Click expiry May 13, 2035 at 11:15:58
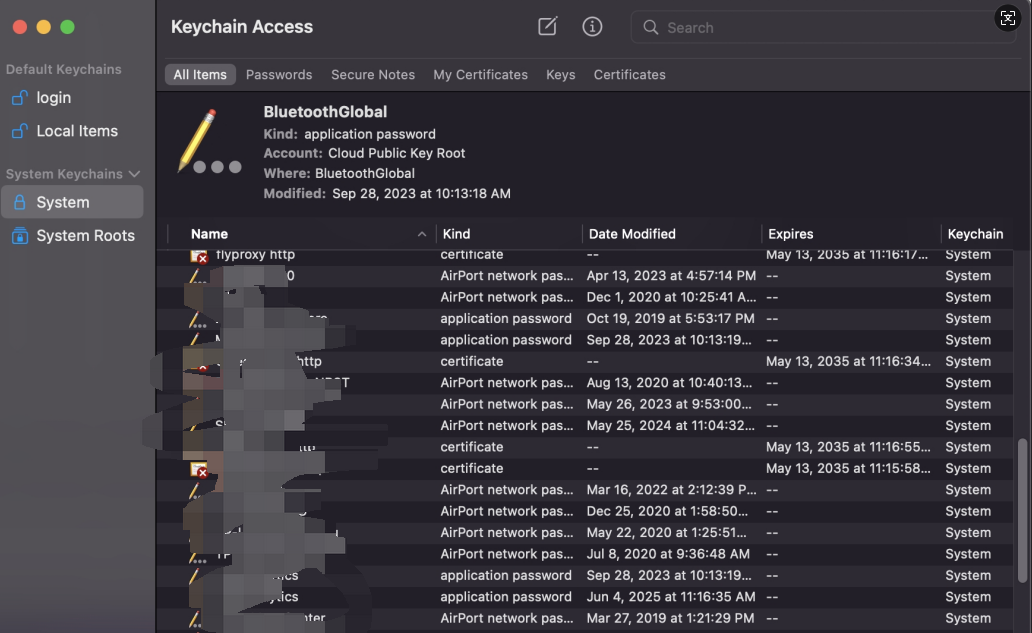The height and width of the screenshot is (633, 1032). [848, 468]
